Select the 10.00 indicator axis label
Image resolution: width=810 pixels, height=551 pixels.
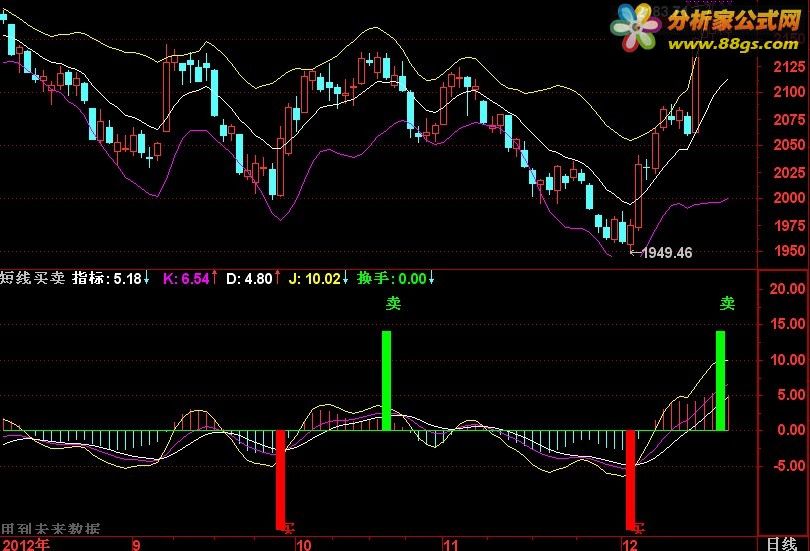788,360
